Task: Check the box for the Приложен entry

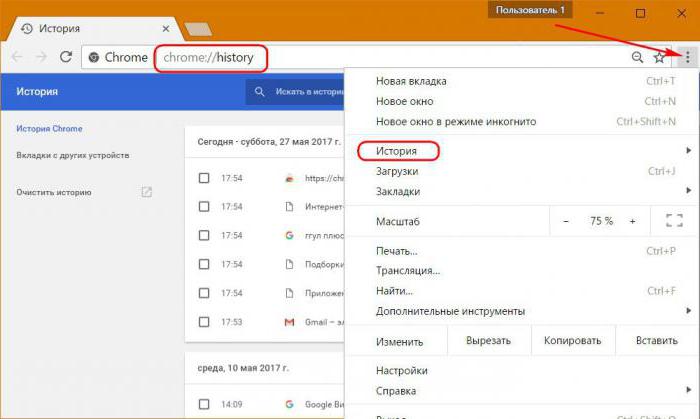Action: (204, 293)
